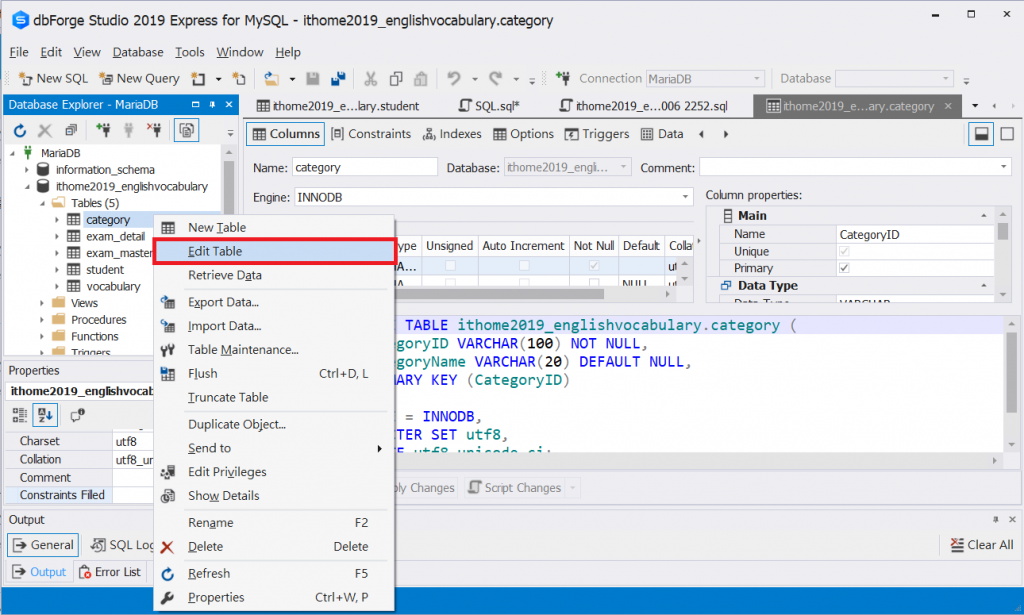1024x615 pixels.
Task: Toggle the Unsigned checkbox in first column row
Action: [450, 266]
